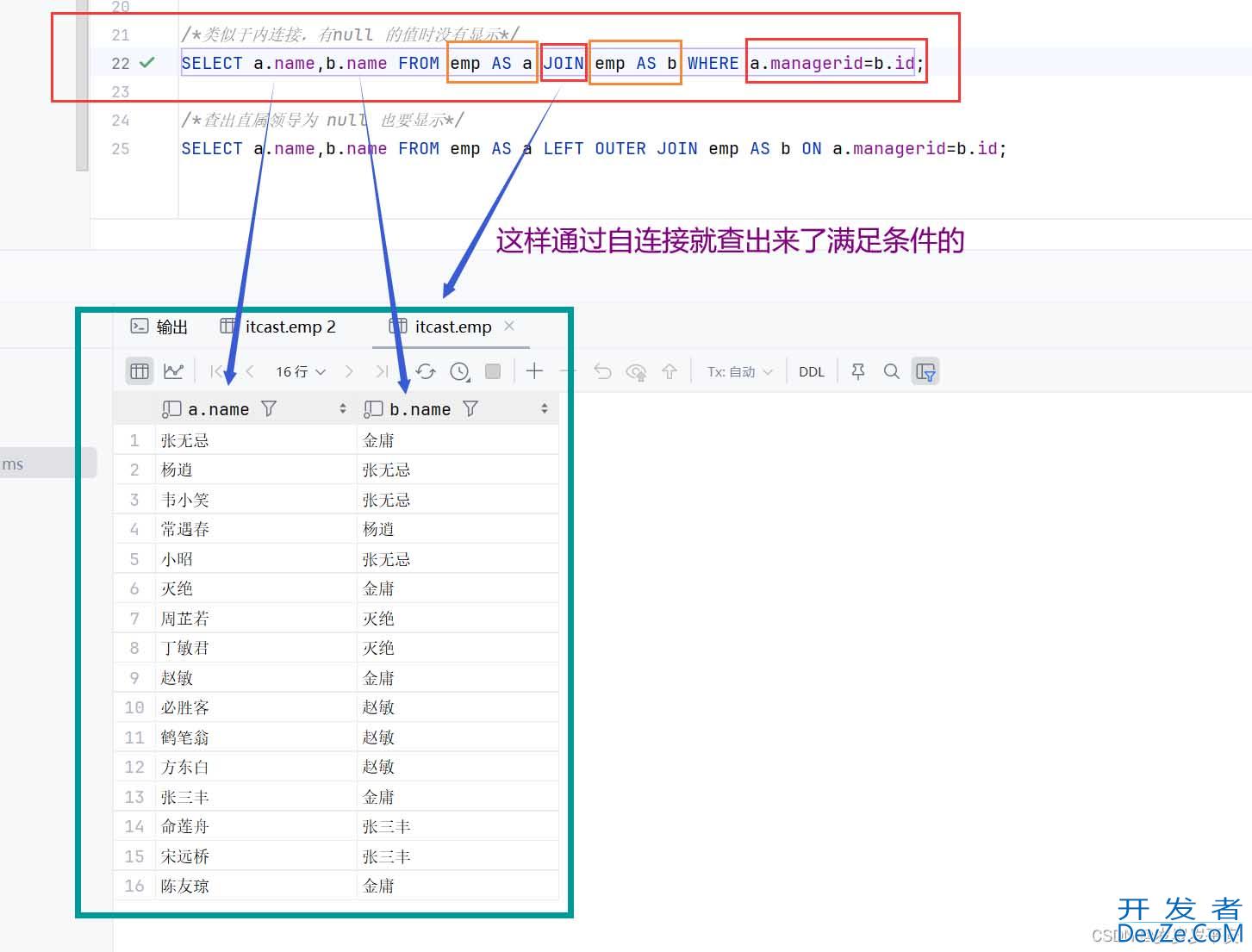Go to first page of results
This screenshot has width=1252, height=952.
(x=215, y=371)
